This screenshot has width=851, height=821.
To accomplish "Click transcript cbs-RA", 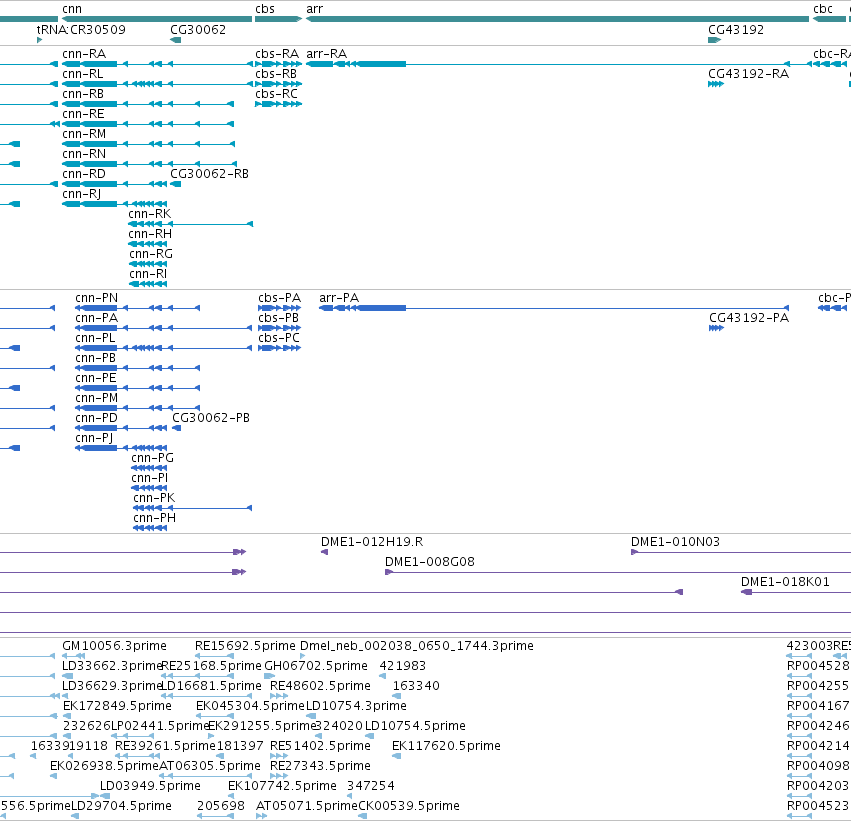I will [x=277, y=54].
